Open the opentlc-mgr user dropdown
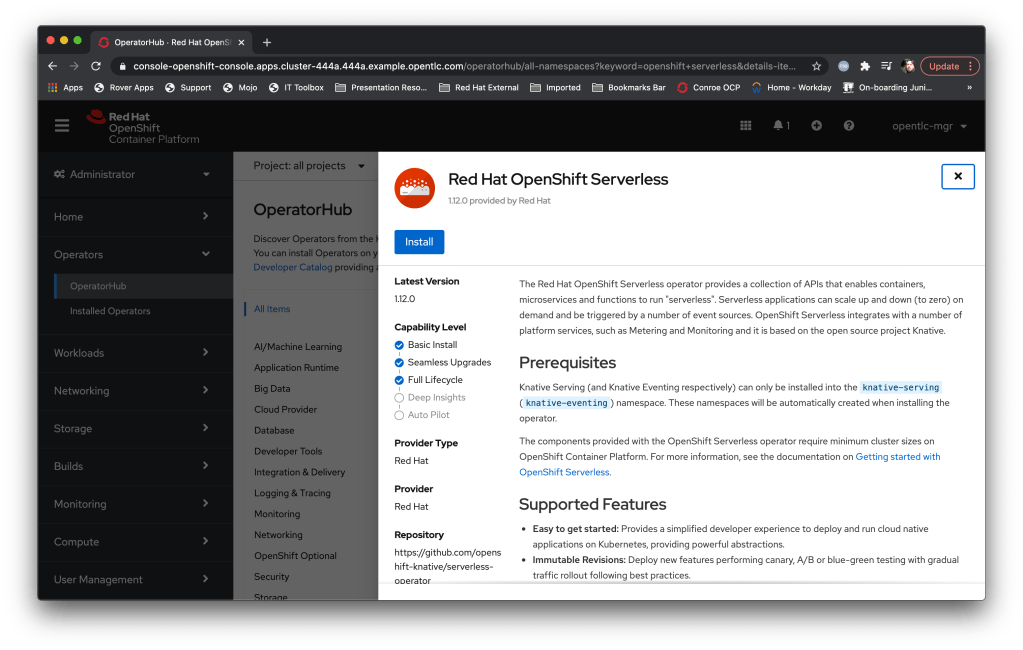Image resolution: width=1023 pixels, height=650 pixels. [x=929, y=126]
